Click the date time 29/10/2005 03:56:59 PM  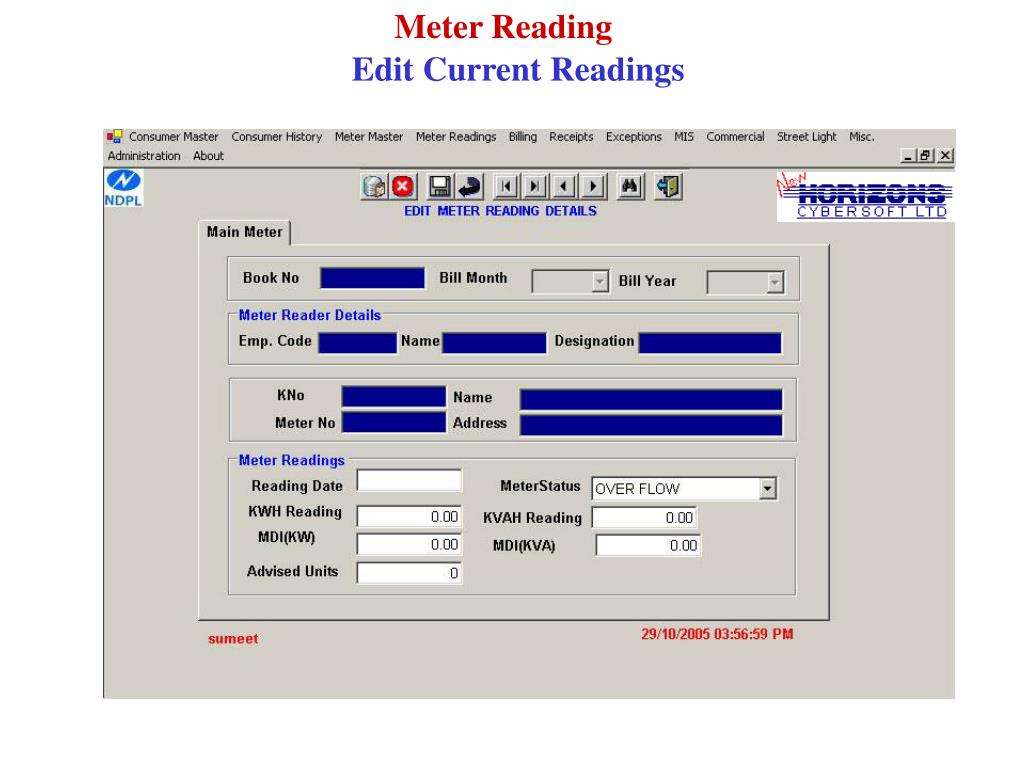(x=717, y=634)
